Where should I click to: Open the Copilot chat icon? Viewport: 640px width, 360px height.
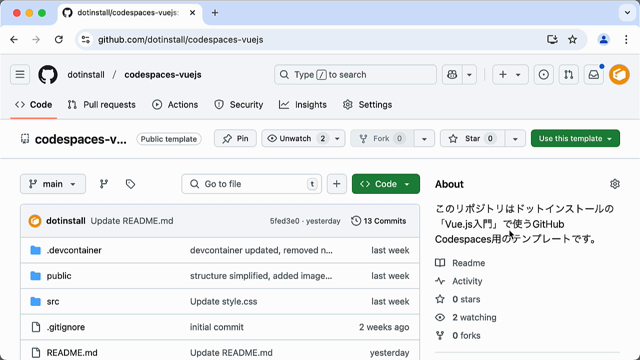click(x=452, y=75)
